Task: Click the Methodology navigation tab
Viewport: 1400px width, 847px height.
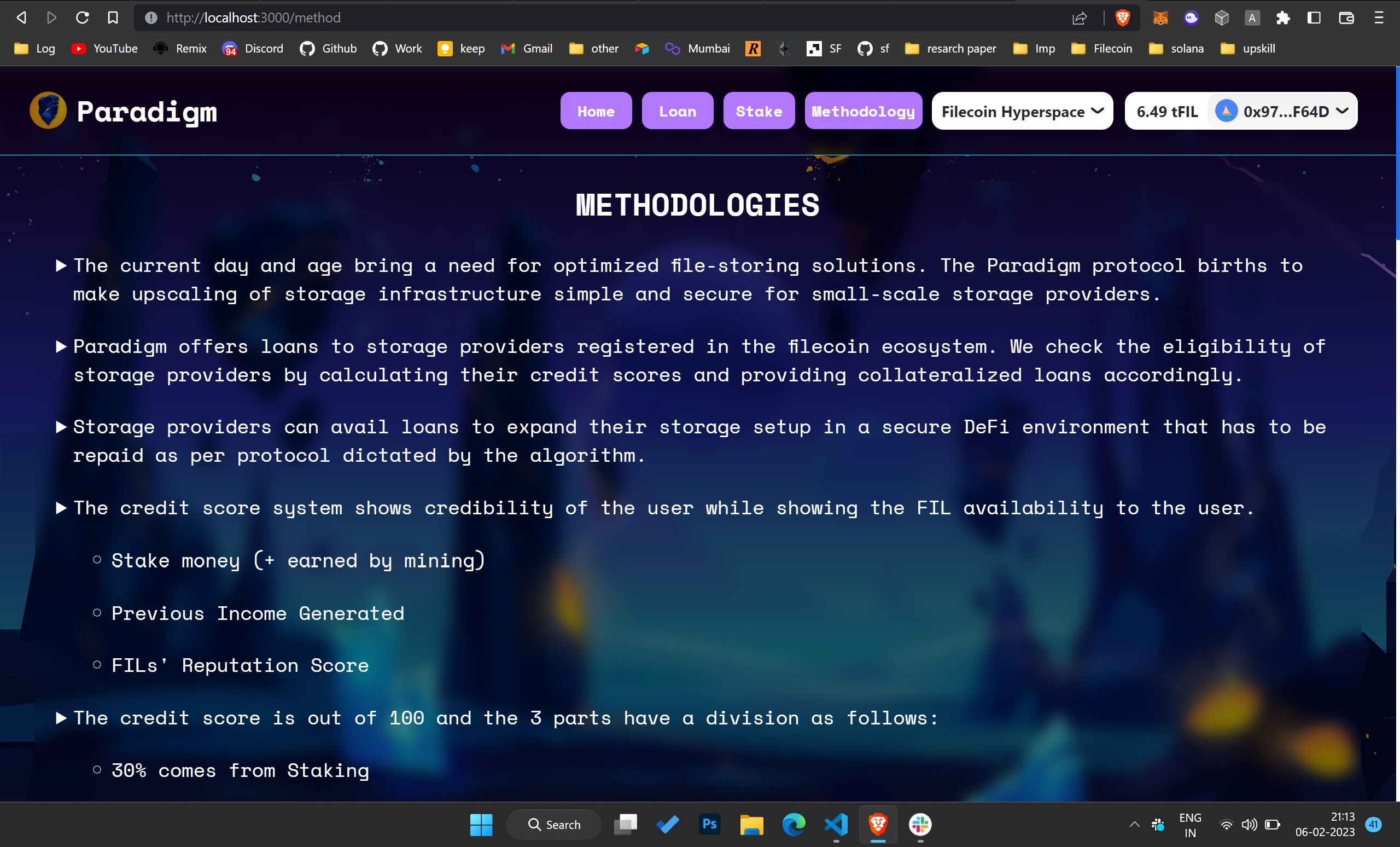Action: (863, 111)
